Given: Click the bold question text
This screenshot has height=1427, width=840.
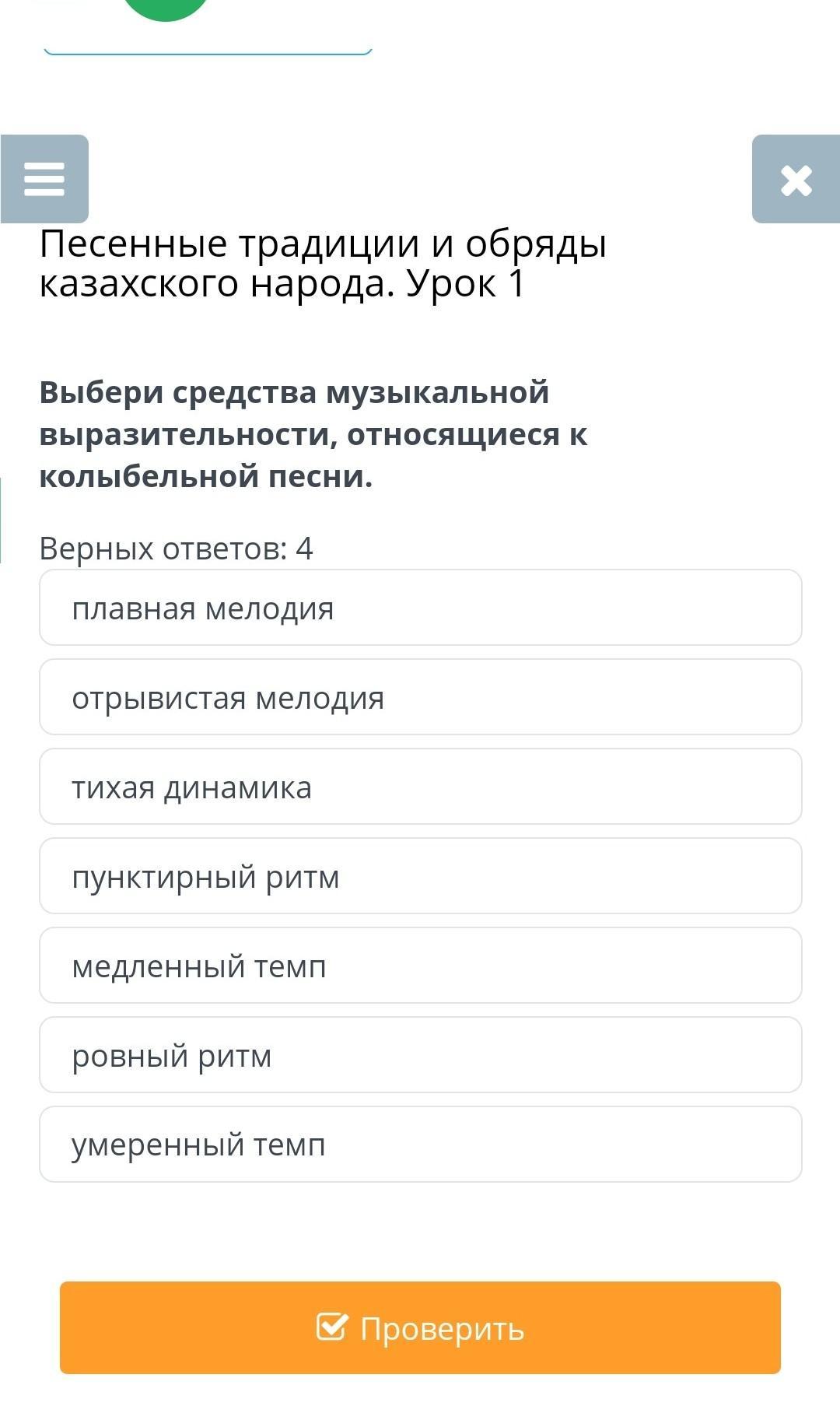Looking at the screenshot, I should click(313, 434).
